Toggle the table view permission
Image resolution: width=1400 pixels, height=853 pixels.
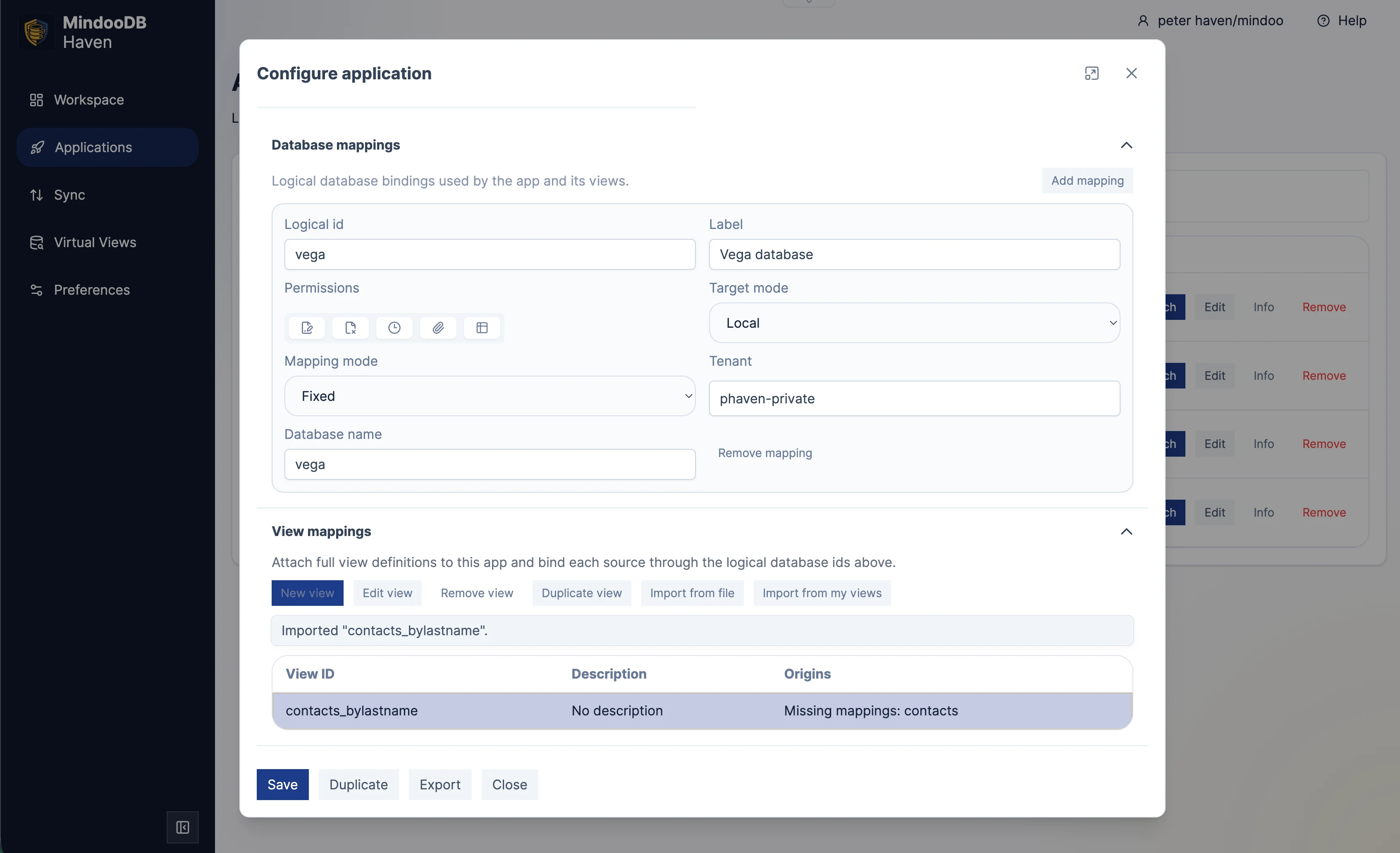[481, 328]
